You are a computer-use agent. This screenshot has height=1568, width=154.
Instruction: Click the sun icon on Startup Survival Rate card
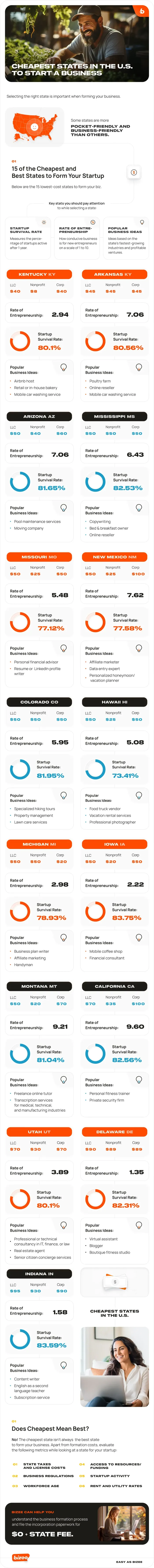tap(44, 222)
